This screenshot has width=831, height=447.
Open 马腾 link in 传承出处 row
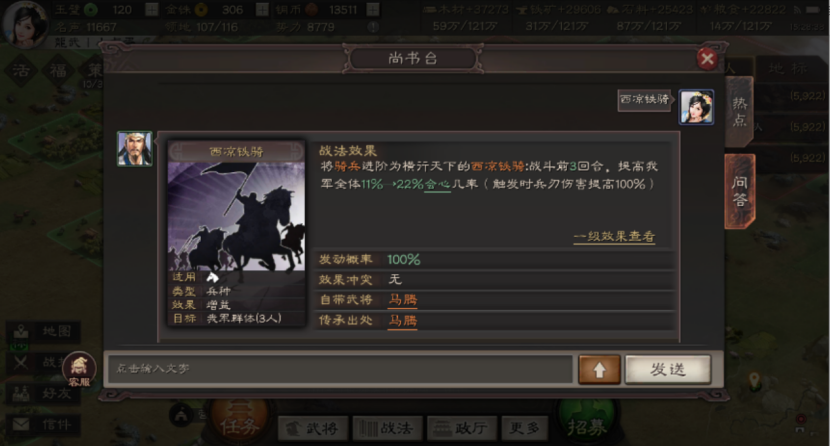coord(403,321)
